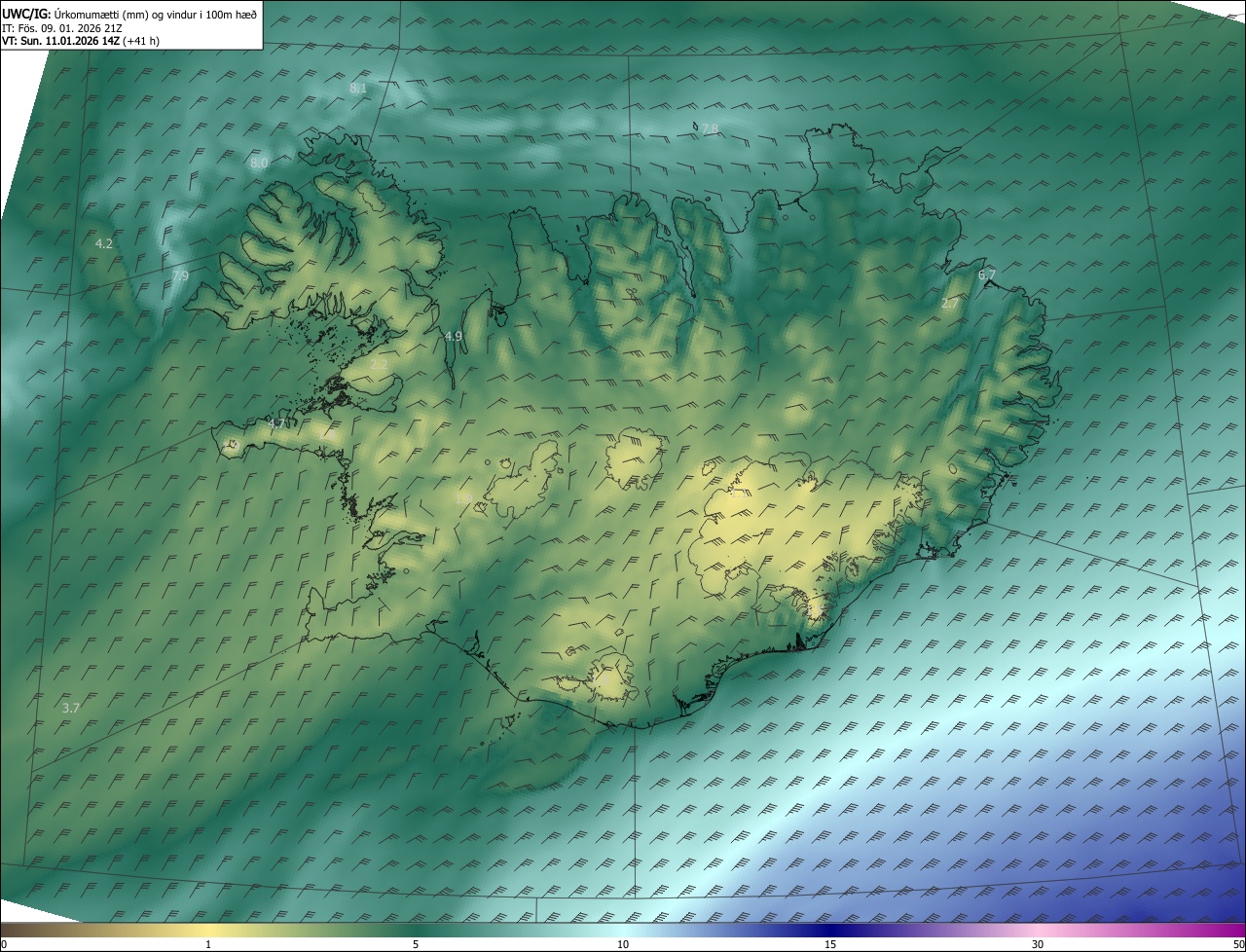
Task: Click the 4.2 value label
Action: [104, 243]
